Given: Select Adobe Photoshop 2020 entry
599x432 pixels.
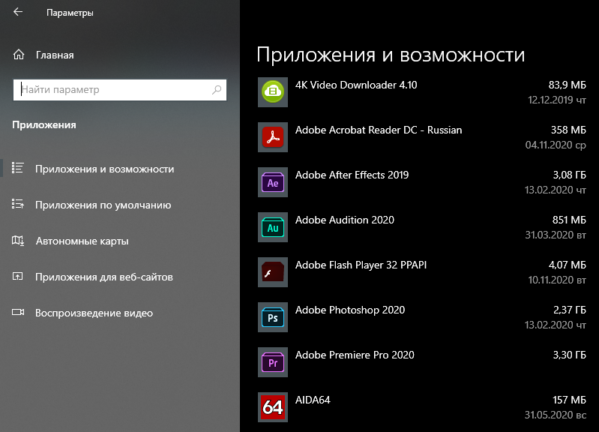Looking at the screenshot, I should coord(350,310).
